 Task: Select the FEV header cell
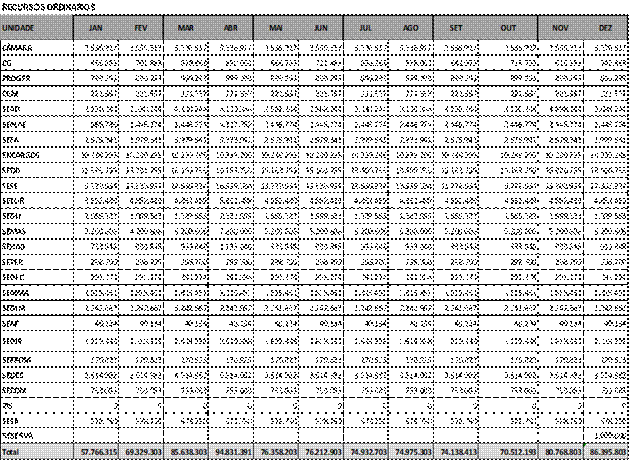click(141, 28)
